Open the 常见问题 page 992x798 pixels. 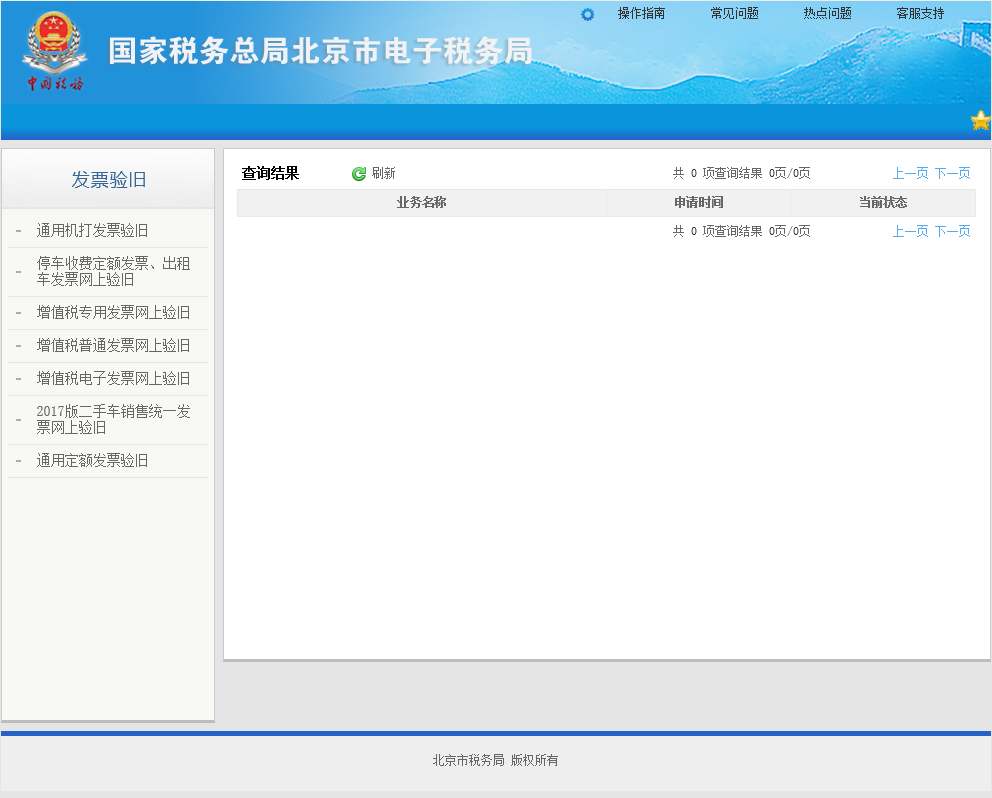734,14
